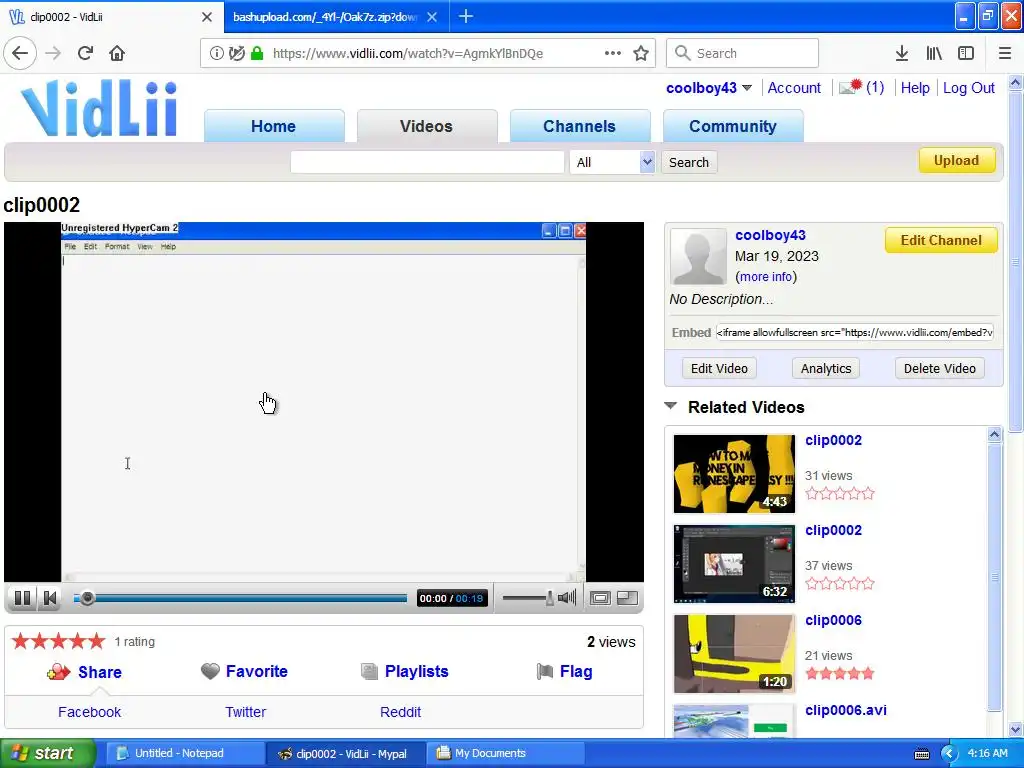Flag this video
Screen dimensions: 1024x768
click(x=564, y=671)
